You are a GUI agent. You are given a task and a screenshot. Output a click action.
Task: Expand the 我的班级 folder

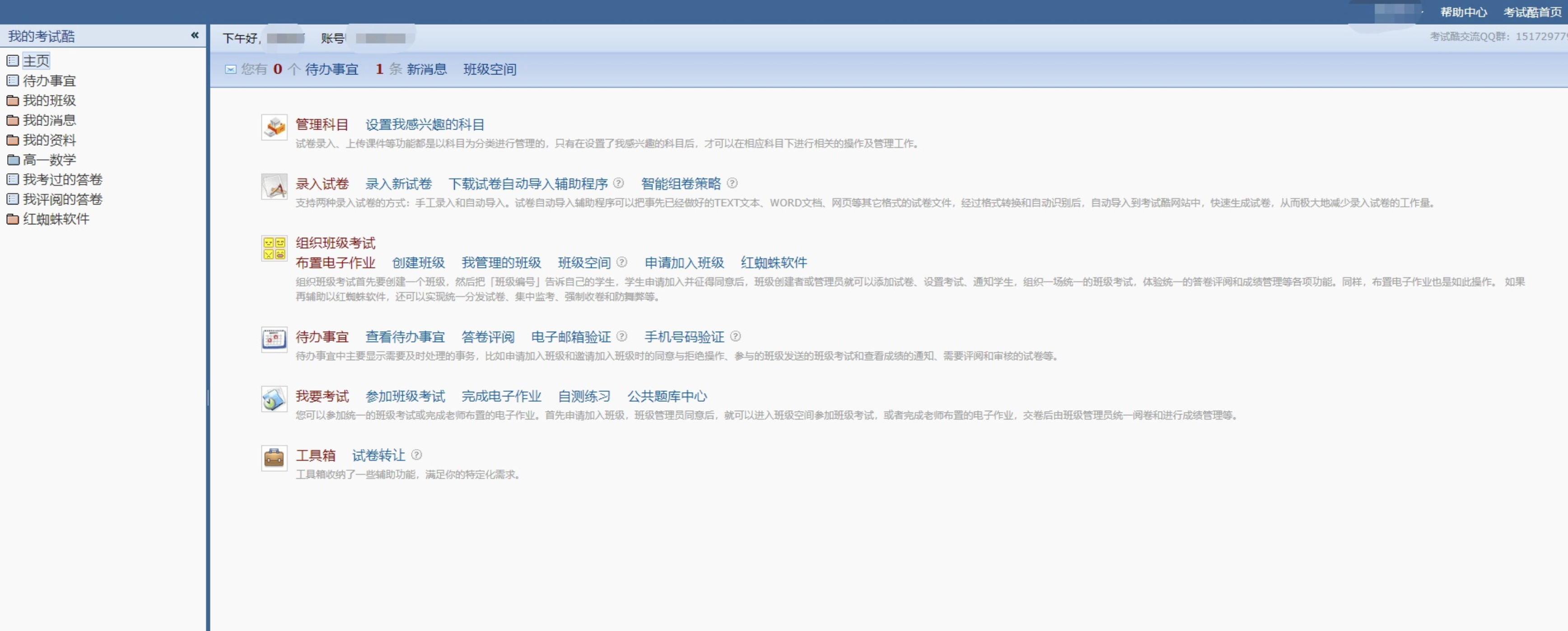[49, 100]
